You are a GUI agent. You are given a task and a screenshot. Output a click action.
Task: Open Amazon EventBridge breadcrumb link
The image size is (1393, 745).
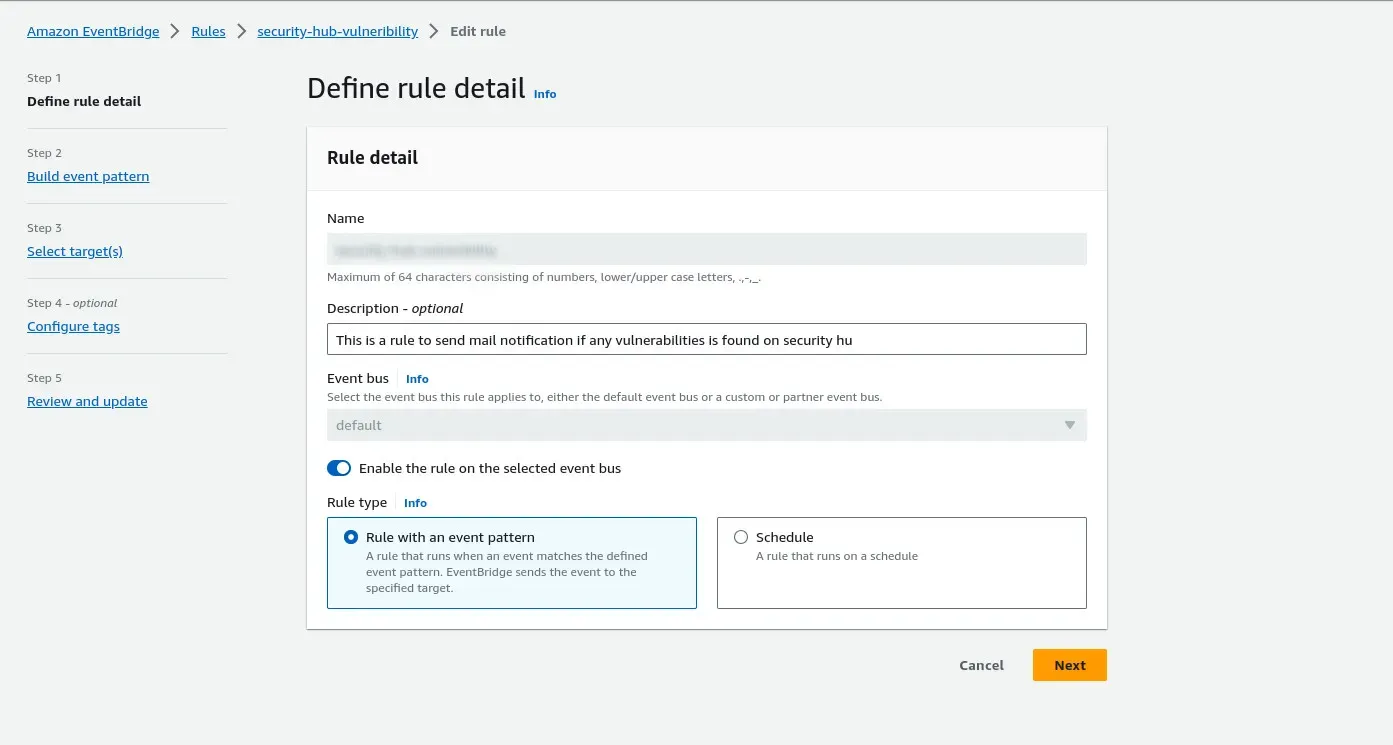click(93, 31)
